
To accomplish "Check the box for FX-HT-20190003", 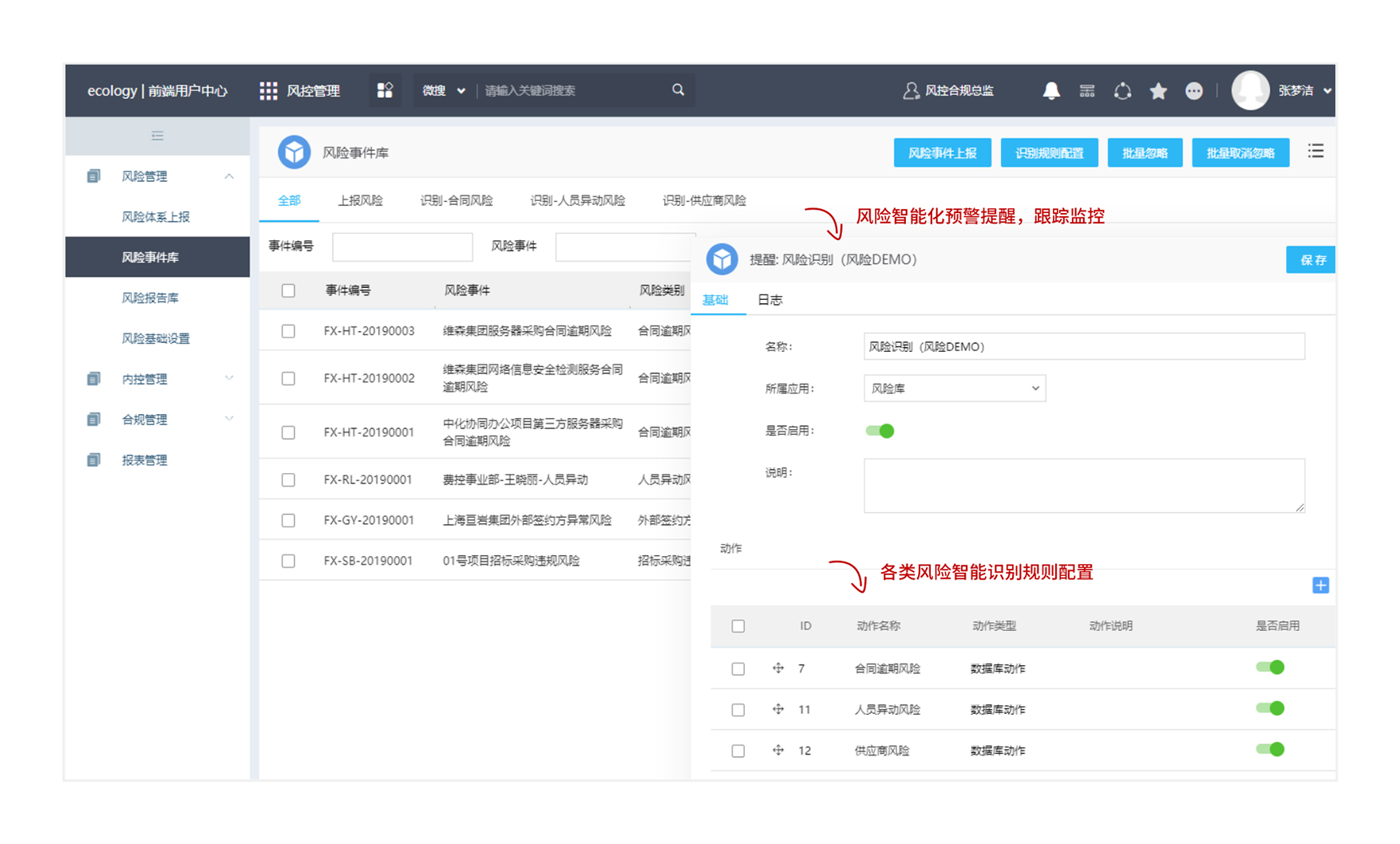I will pos(288,331).
